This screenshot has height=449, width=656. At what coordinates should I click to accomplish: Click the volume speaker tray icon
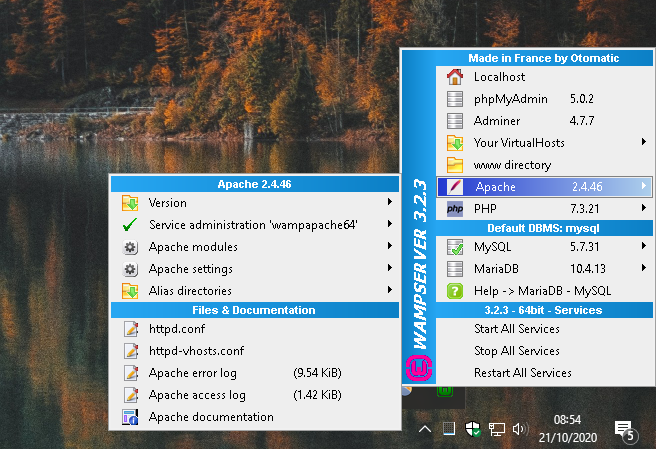(520, 429)
